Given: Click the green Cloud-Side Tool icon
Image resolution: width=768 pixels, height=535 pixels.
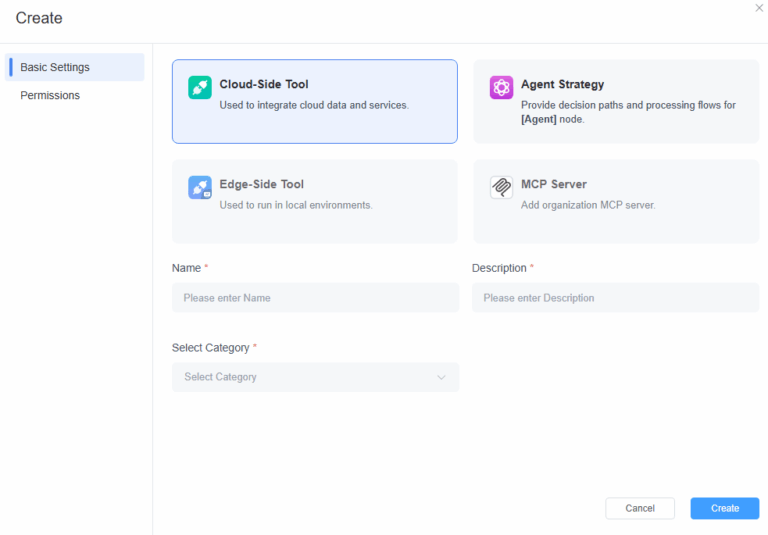Looking at the screenshot, I should click(200, 88).
